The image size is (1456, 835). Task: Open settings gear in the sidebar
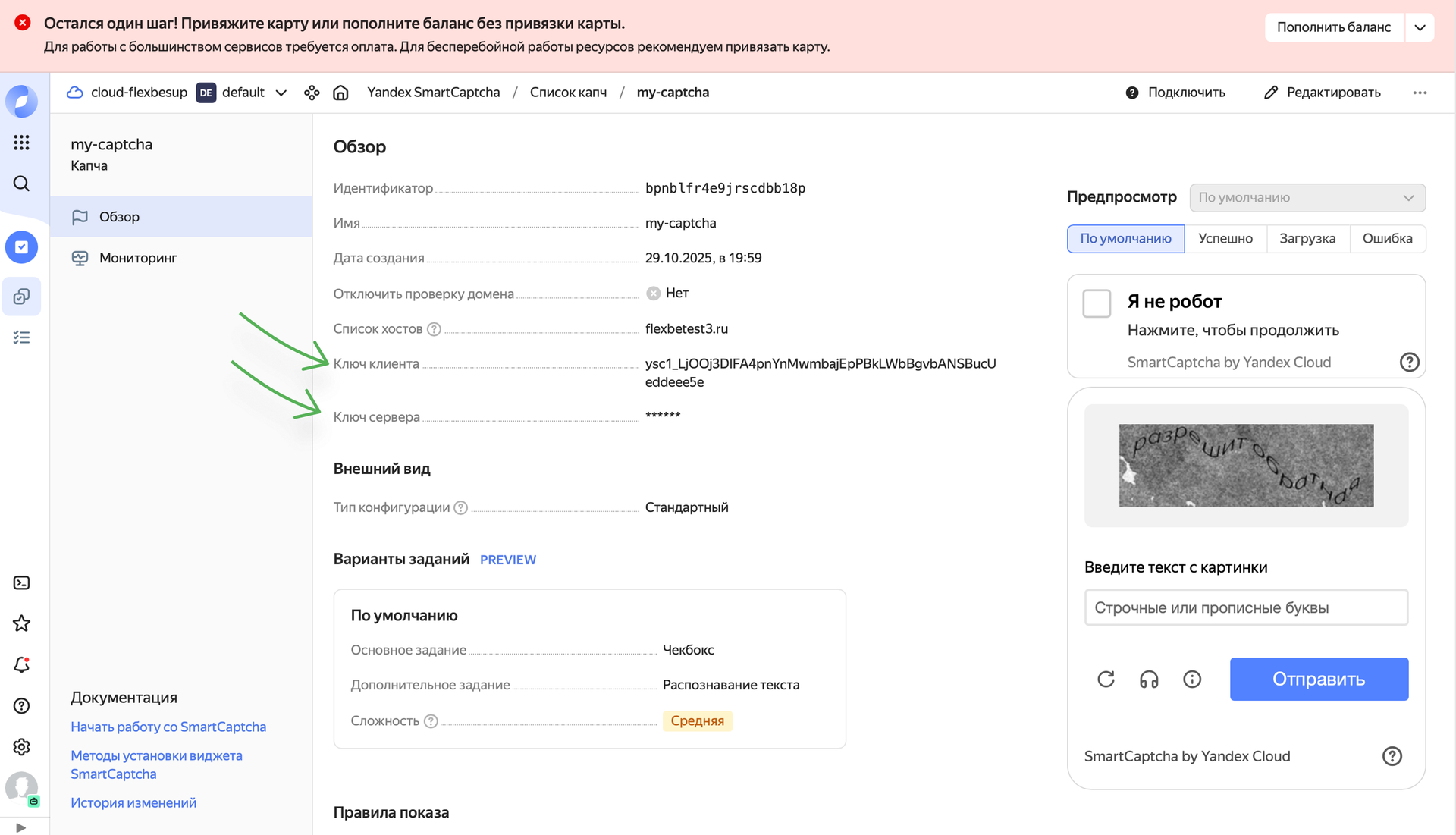click(x=22, y=747)
